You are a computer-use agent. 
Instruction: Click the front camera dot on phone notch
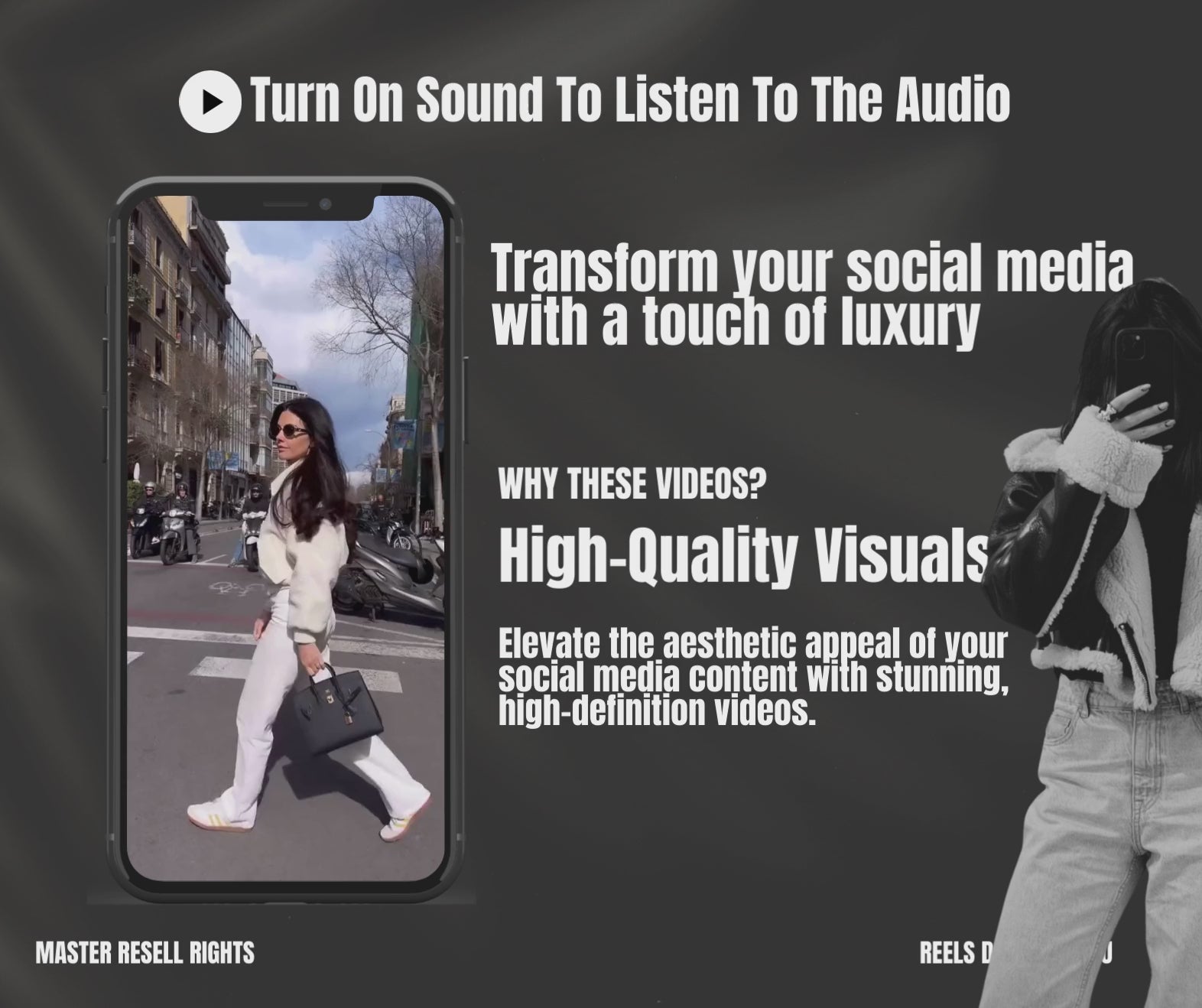pyautogui.click(x=325, y=204)
